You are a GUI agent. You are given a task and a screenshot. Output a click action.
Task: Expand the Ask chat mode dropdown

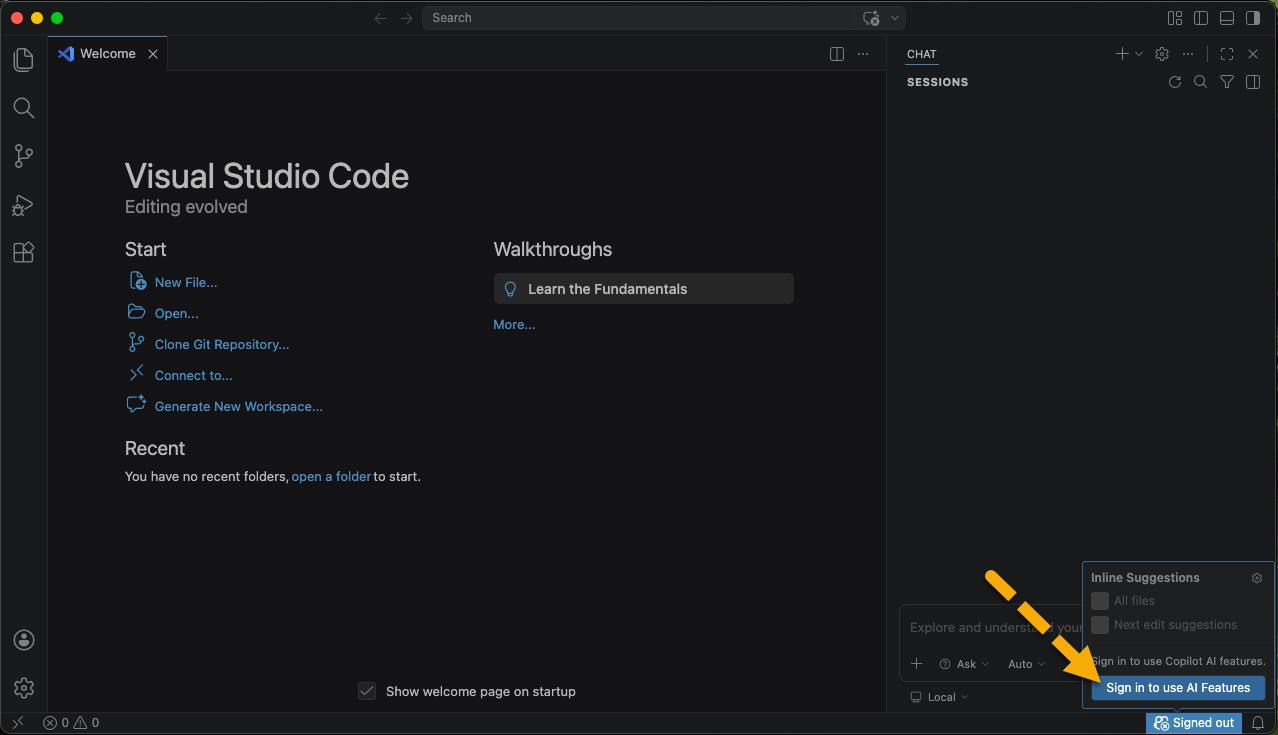[x=965, y=664]
